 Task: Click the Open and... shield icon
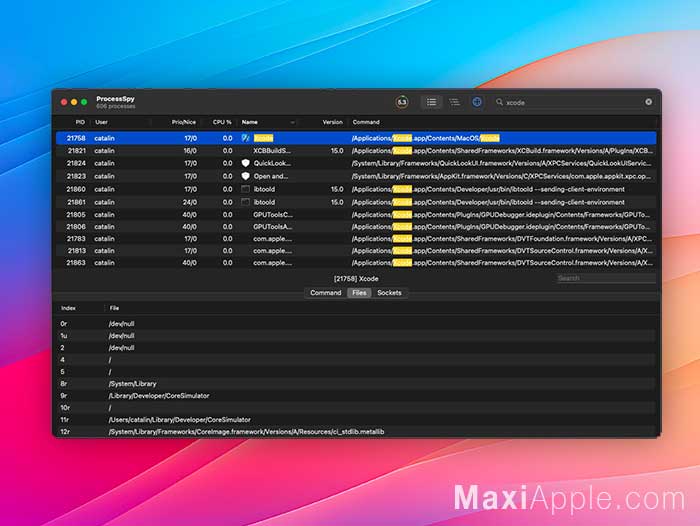pos(246,176)
